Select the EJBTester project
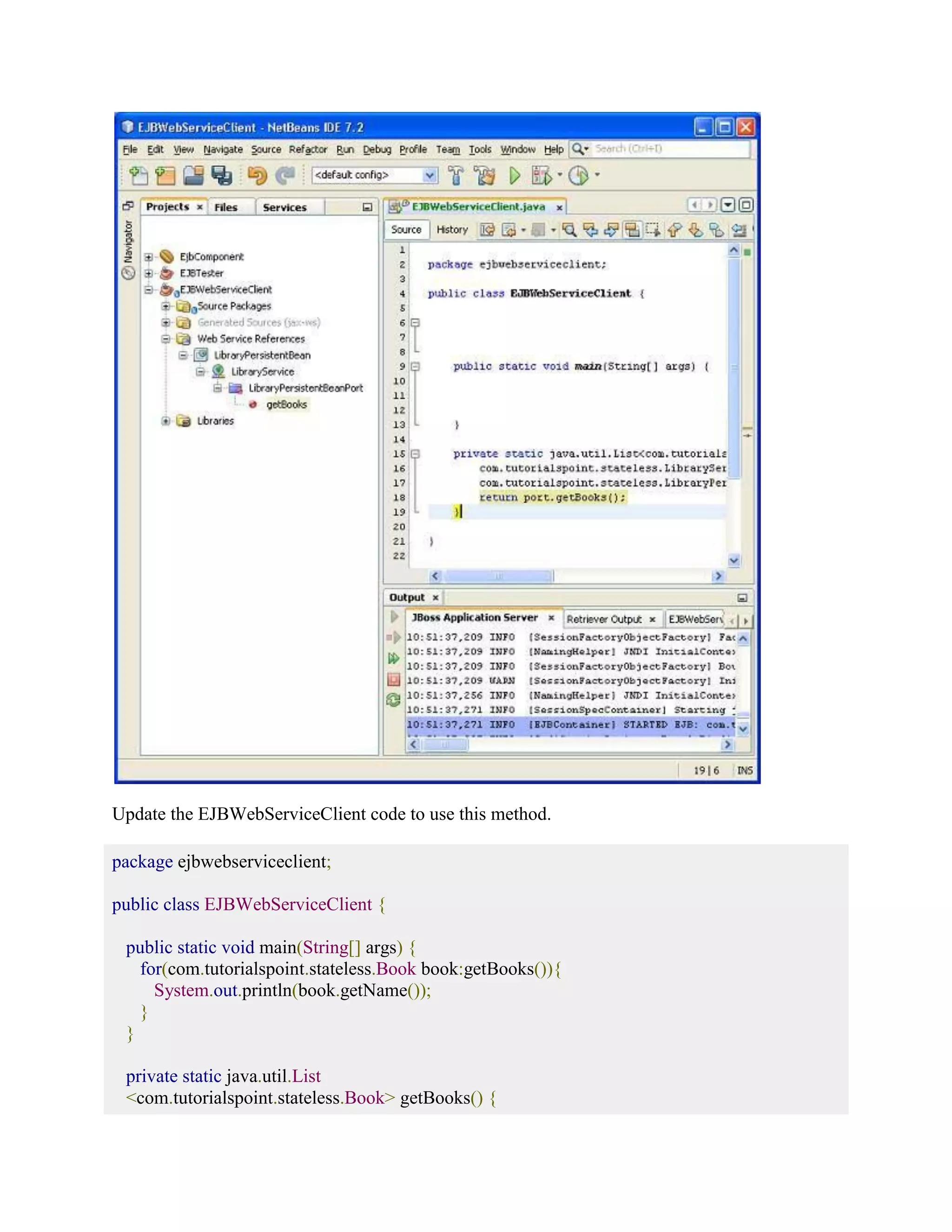 (x=201, y=273)
